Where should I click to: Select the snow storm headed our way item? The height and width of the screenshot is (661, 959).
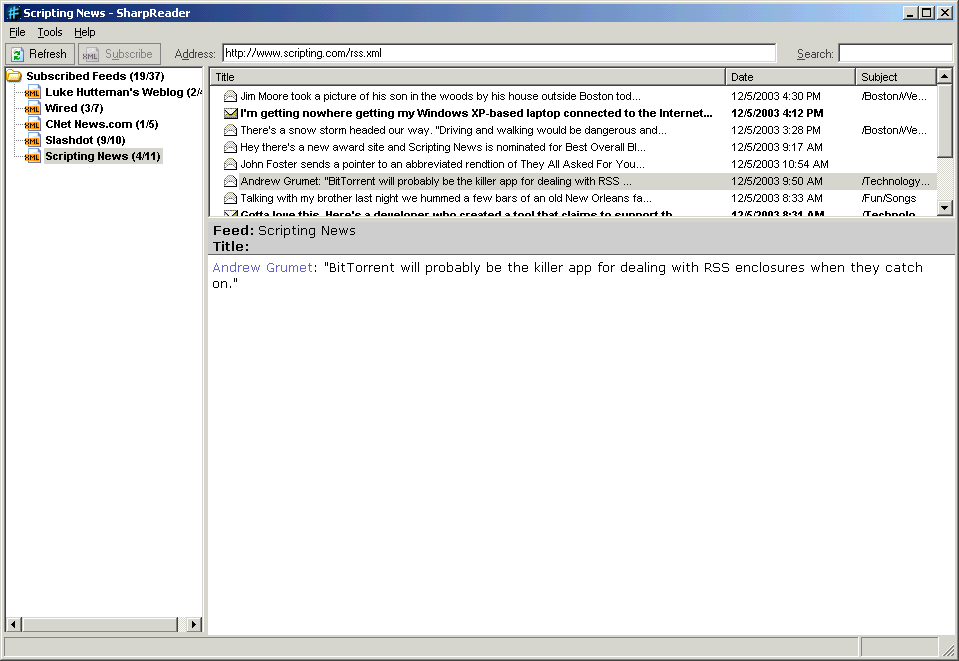[x=453, y=130]
